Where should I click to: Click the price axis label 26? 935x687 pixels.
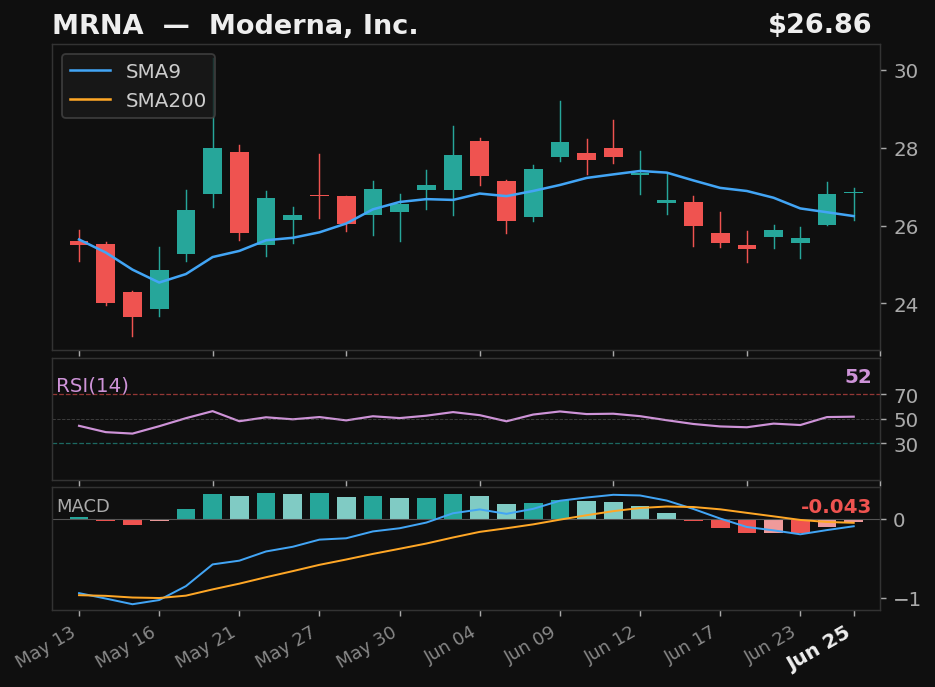(906, 227)
